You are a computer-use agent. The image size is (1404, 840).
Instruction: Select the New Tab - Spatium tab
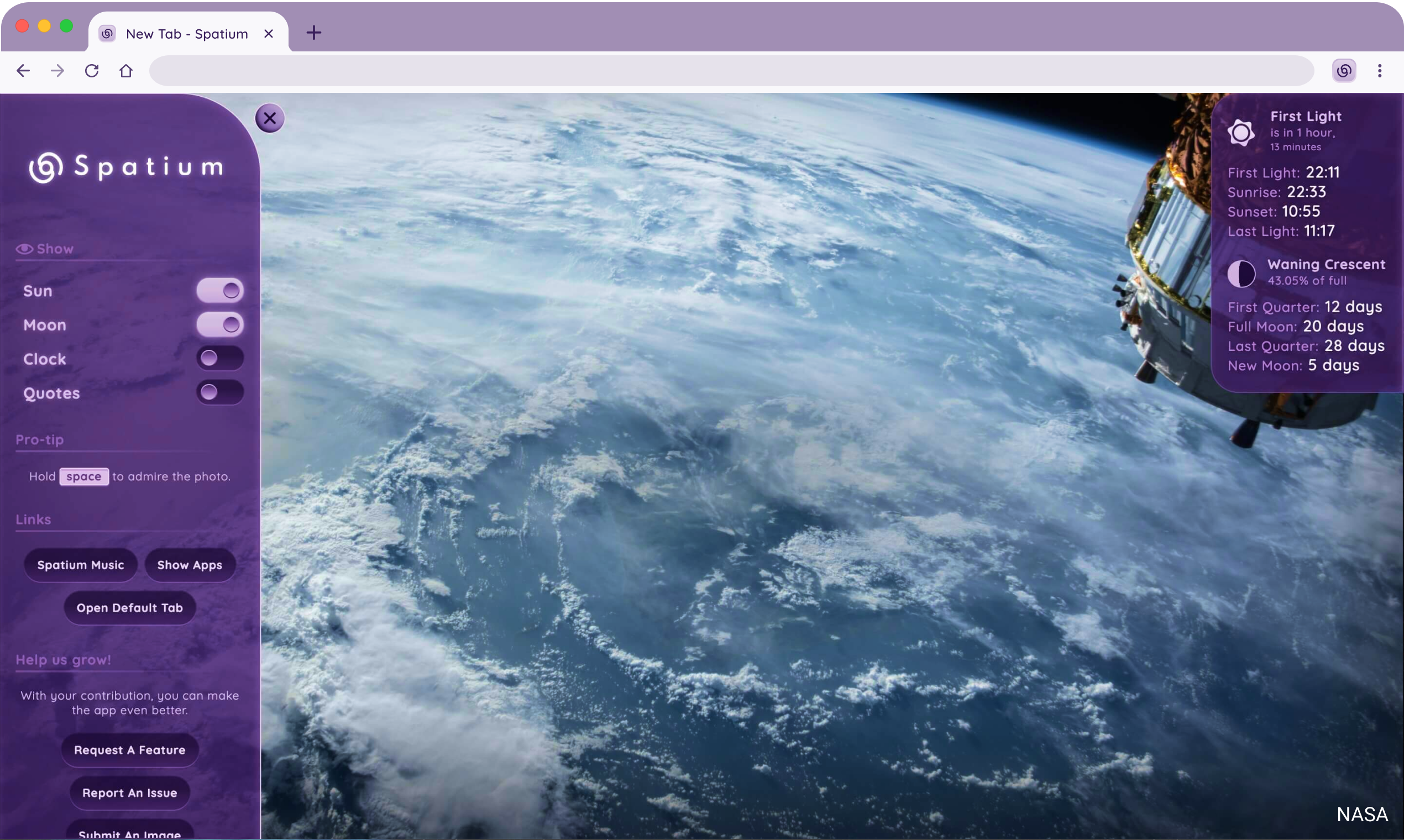(186, 34)
